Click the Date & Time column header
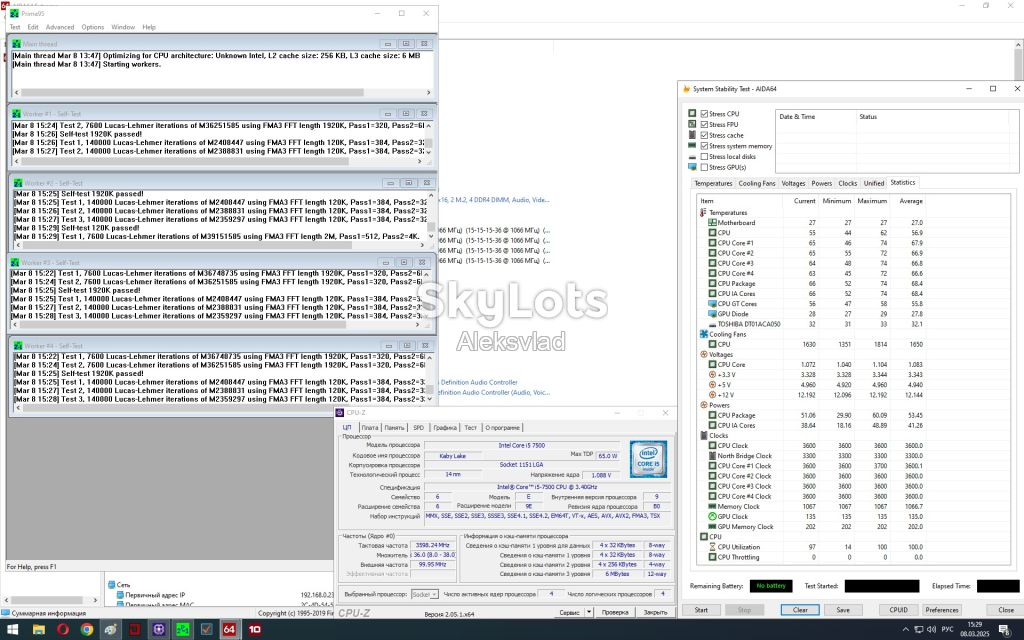This screenshot has height=640, width=1024. point(797,117)
